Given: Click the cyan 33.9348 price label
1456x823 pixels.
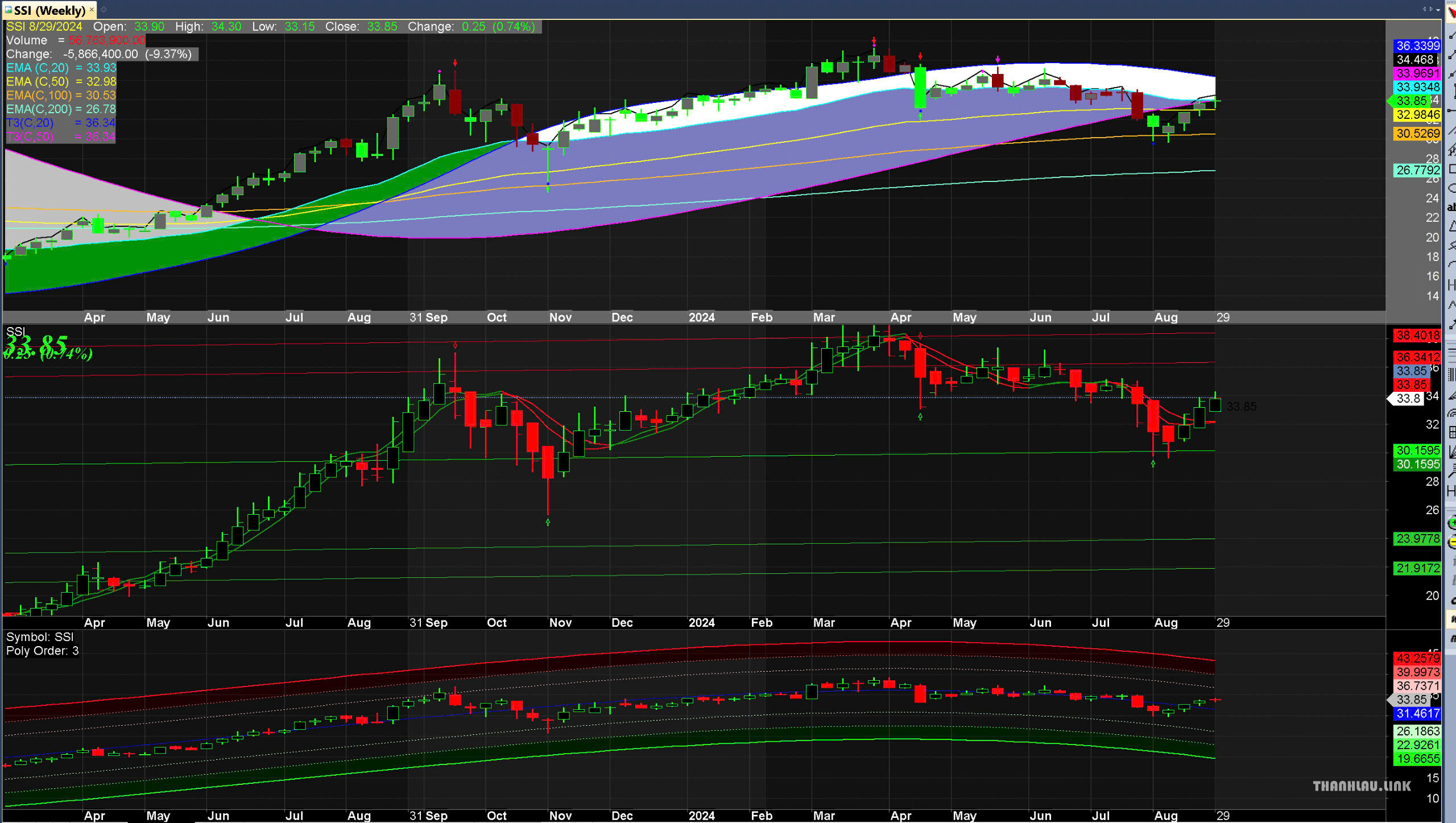Looking at the screenshot, I should click(1418, 87).
